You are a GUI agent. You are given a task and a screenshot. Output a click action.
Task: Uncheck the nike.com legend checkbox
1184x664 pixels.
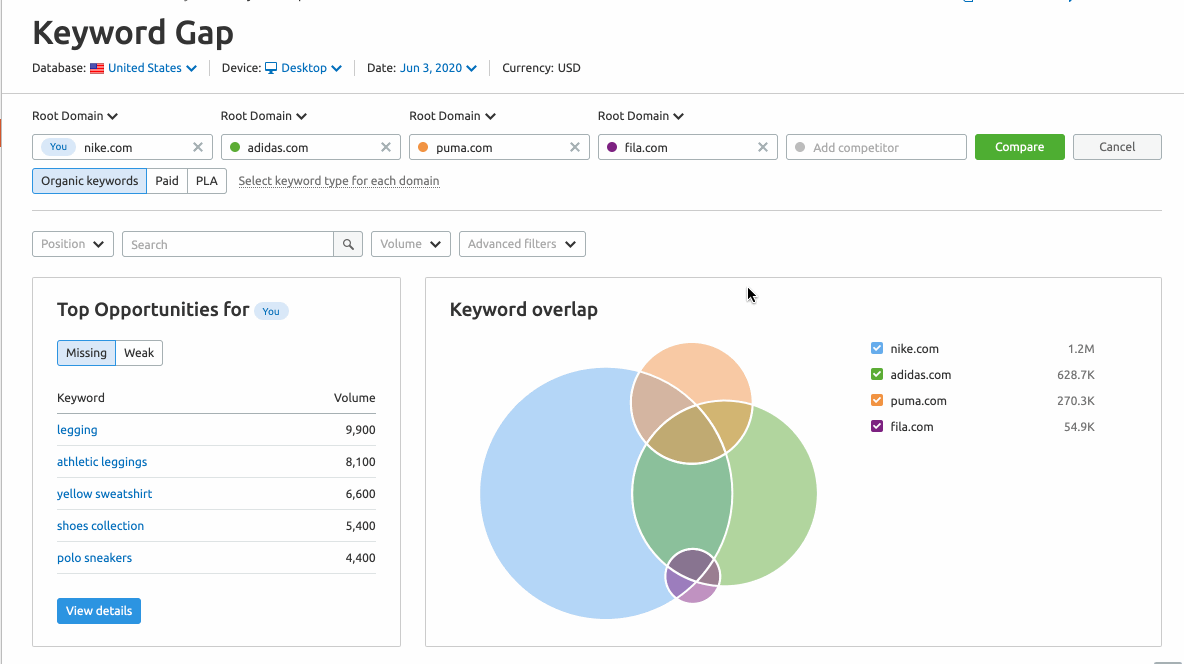click(x=877, y=349)
